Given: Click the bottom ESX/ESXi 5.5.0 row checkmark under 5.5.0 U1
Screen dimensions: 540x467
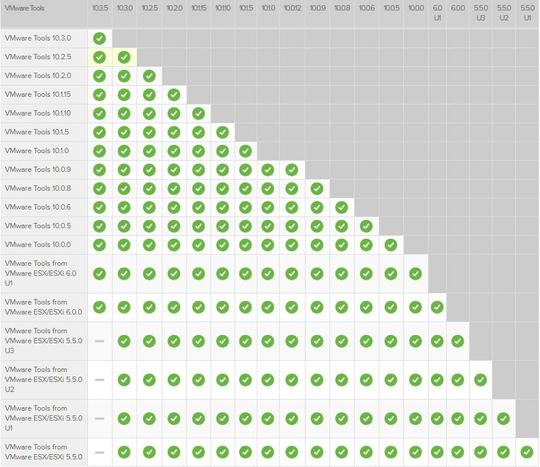Looking at the screenshot, I should [x=527, y=452].
